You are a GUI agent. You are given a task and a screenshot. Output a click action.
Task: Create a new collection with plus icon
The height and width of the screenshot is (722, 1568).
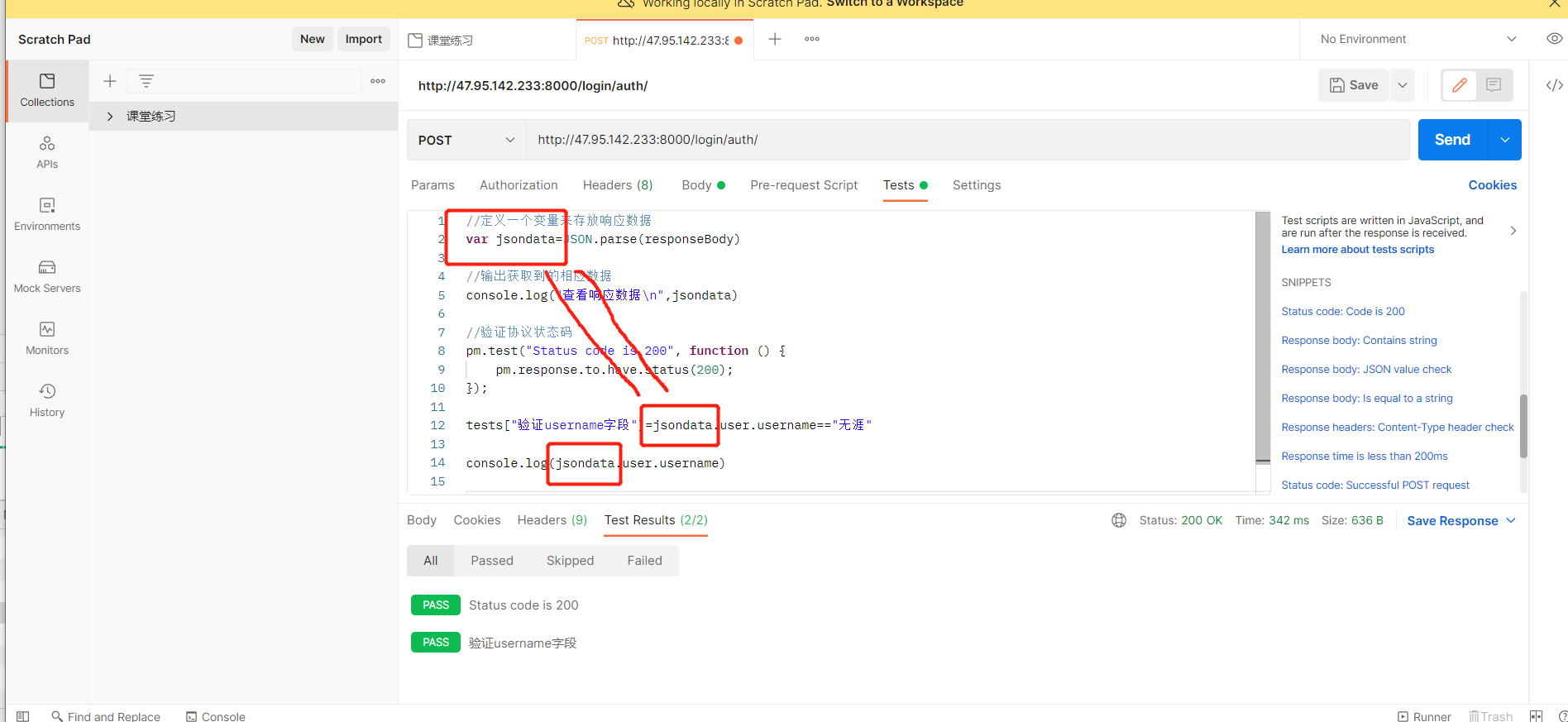109,81
